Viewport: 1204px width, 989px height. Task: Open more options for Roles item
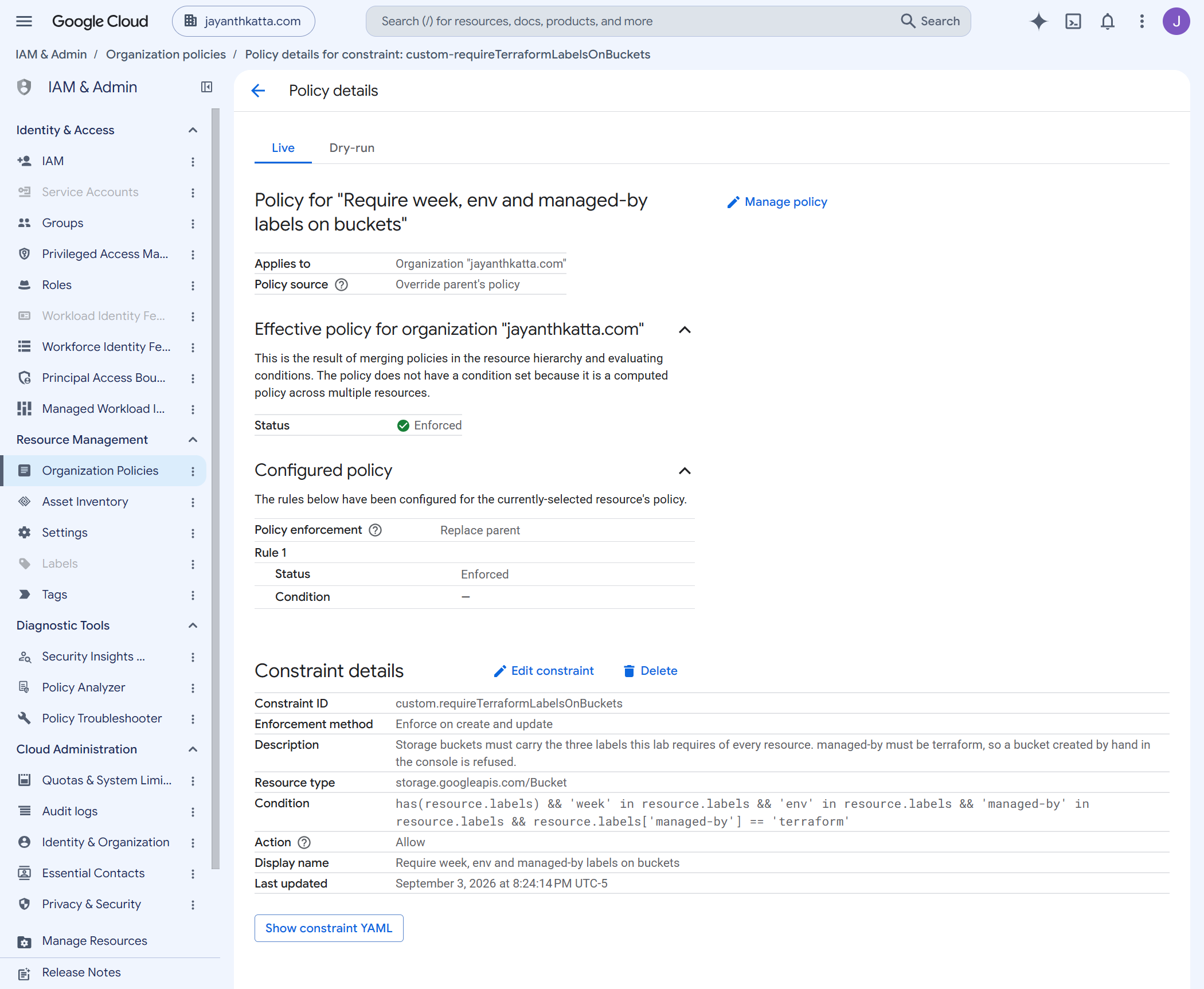point(193,286)
